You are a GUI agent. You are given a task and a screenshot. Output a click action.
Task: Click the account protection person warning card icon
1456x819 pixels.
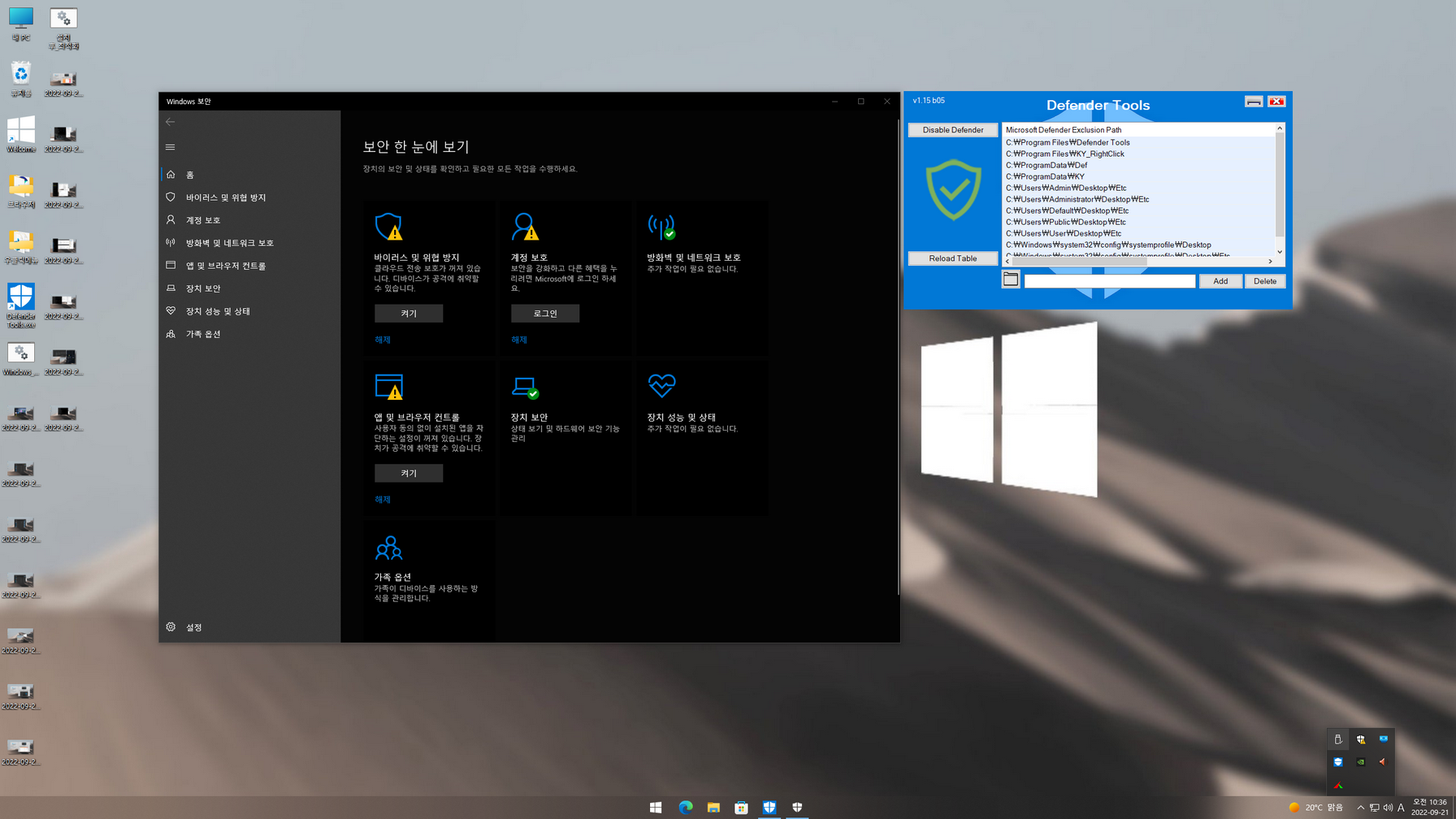(x=525, y=227)
